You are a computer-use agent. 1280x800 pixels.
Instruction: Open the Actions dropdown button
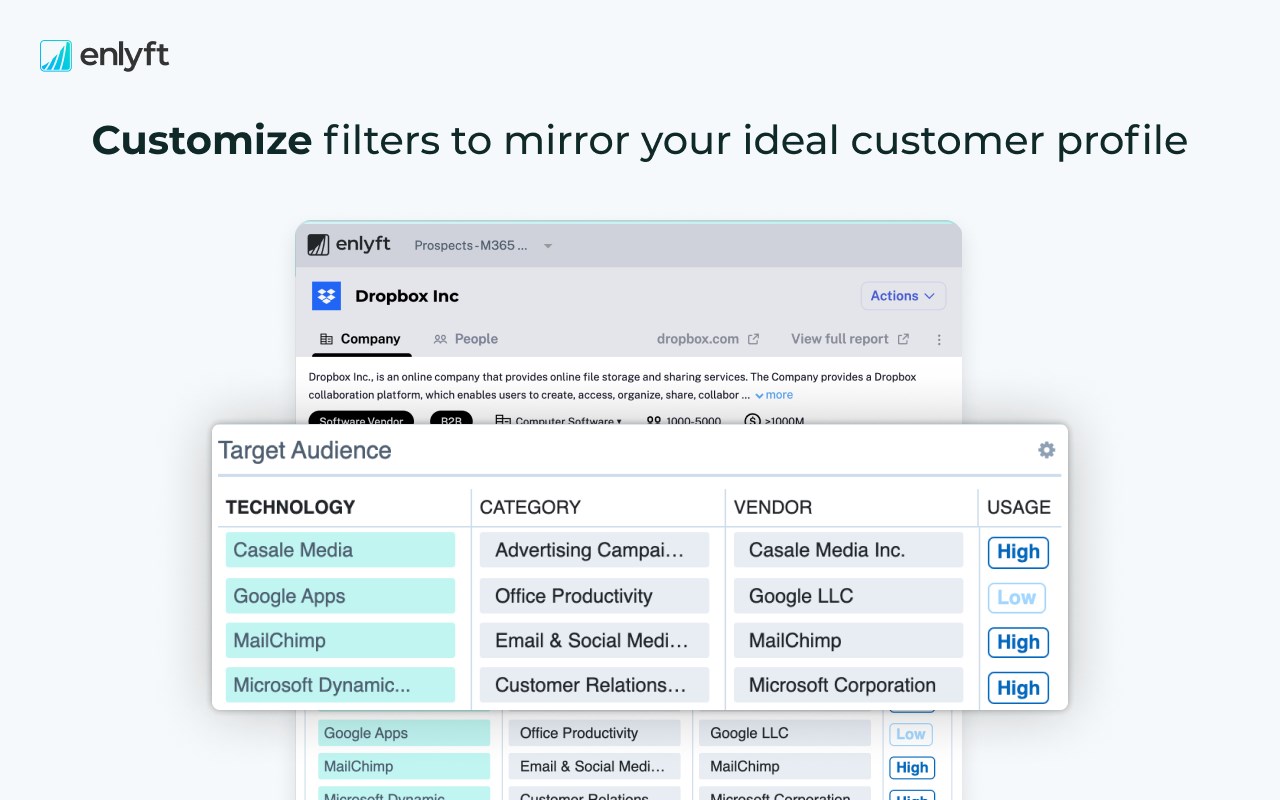click(903, 296)
